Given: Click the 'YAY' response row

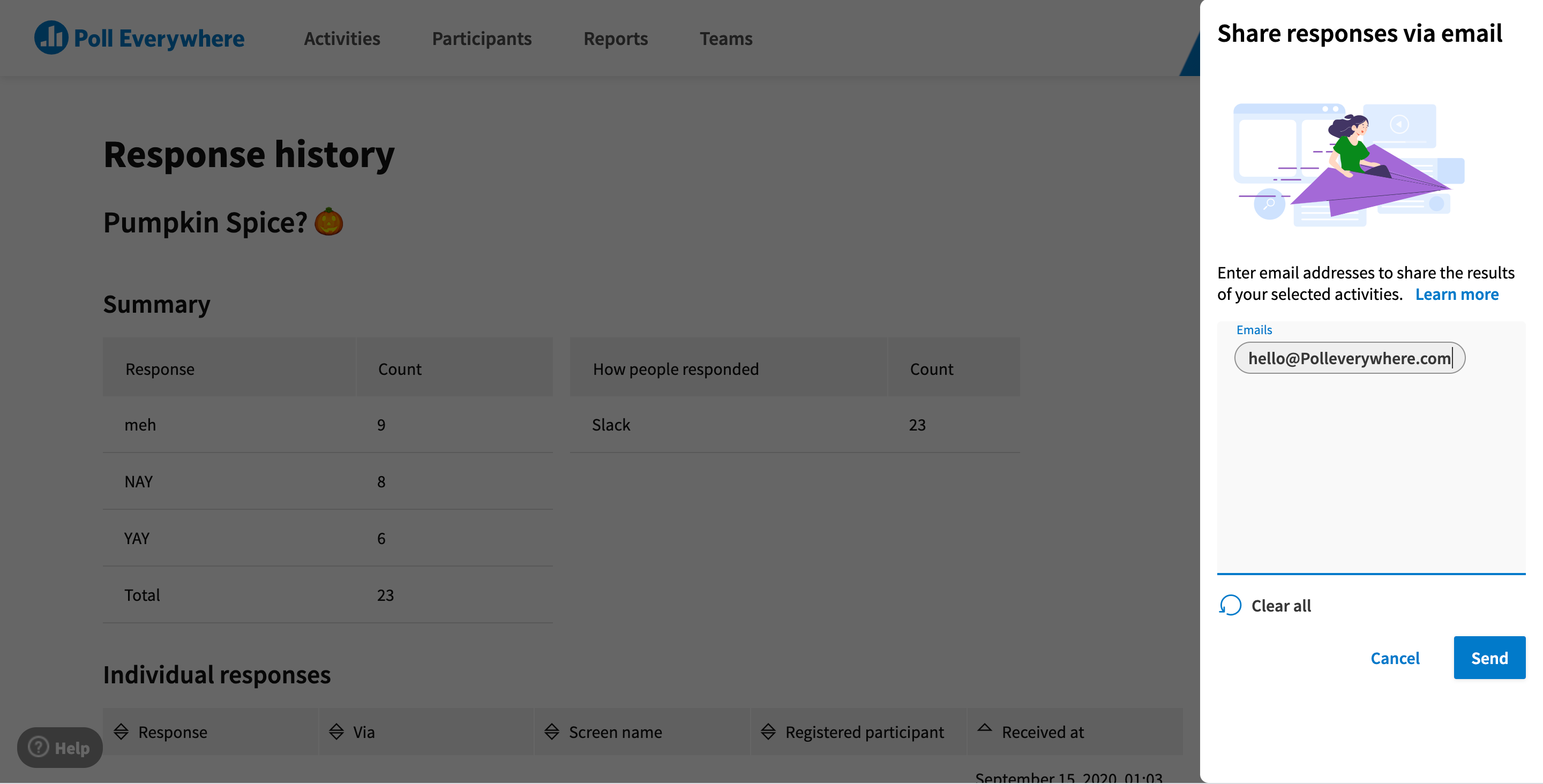Looking at the screenshot, I should pos(328,538).
